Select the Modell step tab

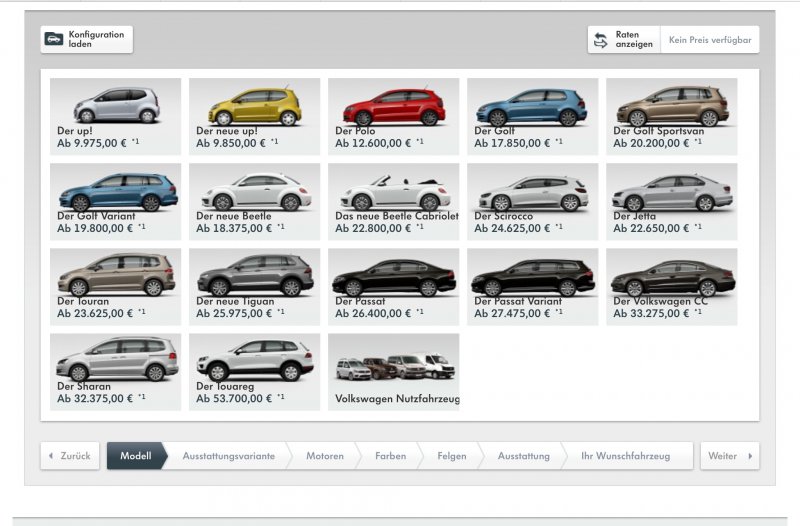pyautogui.click(x=136, y=456)
